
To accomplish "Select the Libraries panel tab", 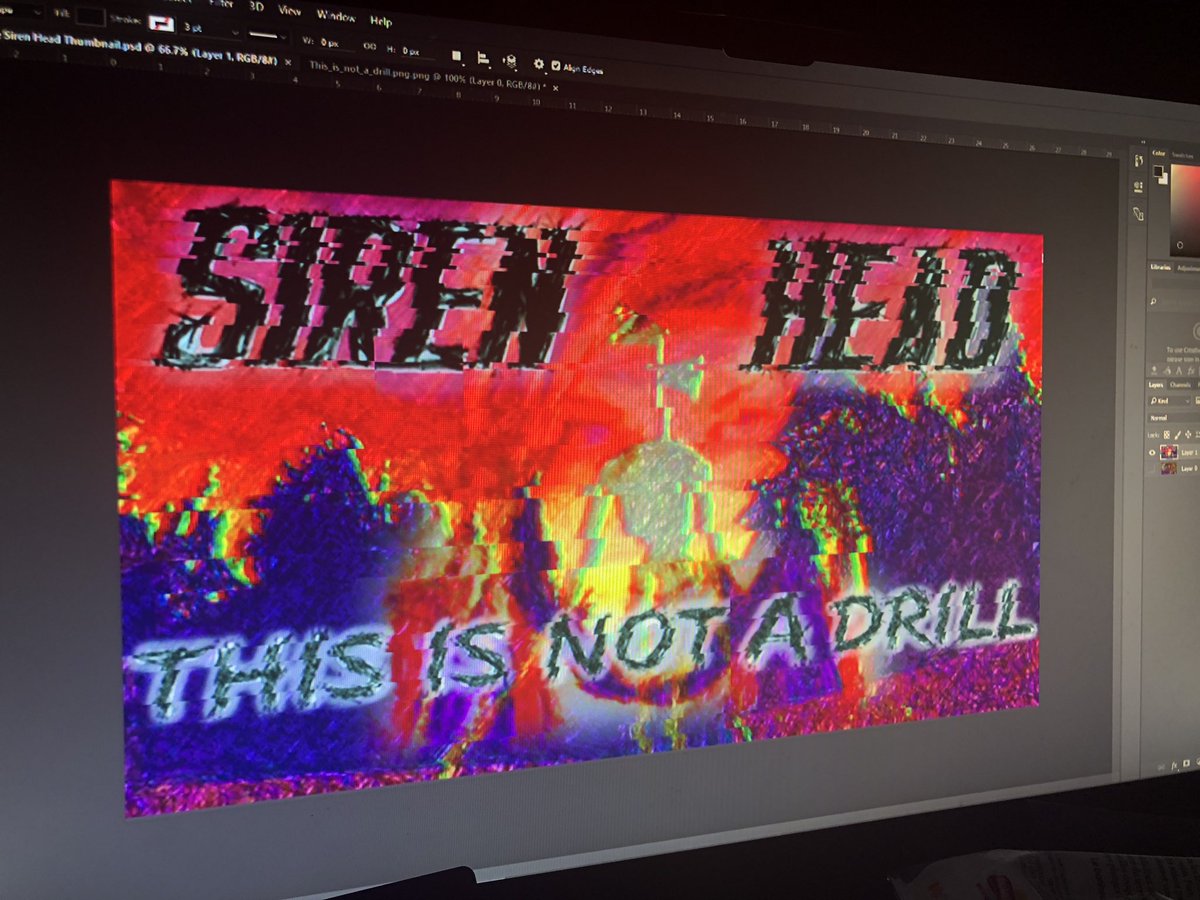I will click(1160, 267).
